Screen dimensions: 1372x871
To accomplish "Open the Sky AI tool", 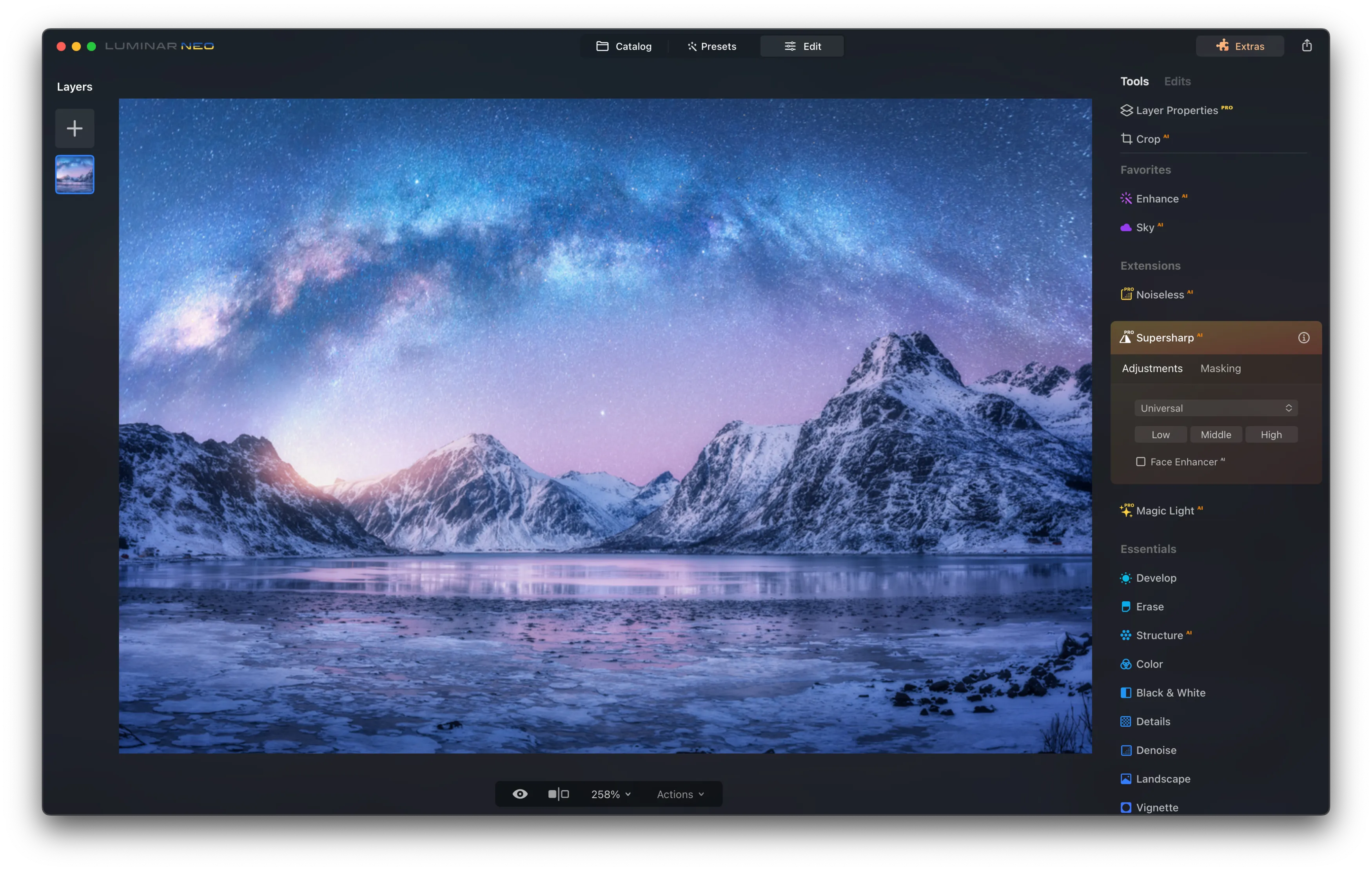I will (1143, 227).
